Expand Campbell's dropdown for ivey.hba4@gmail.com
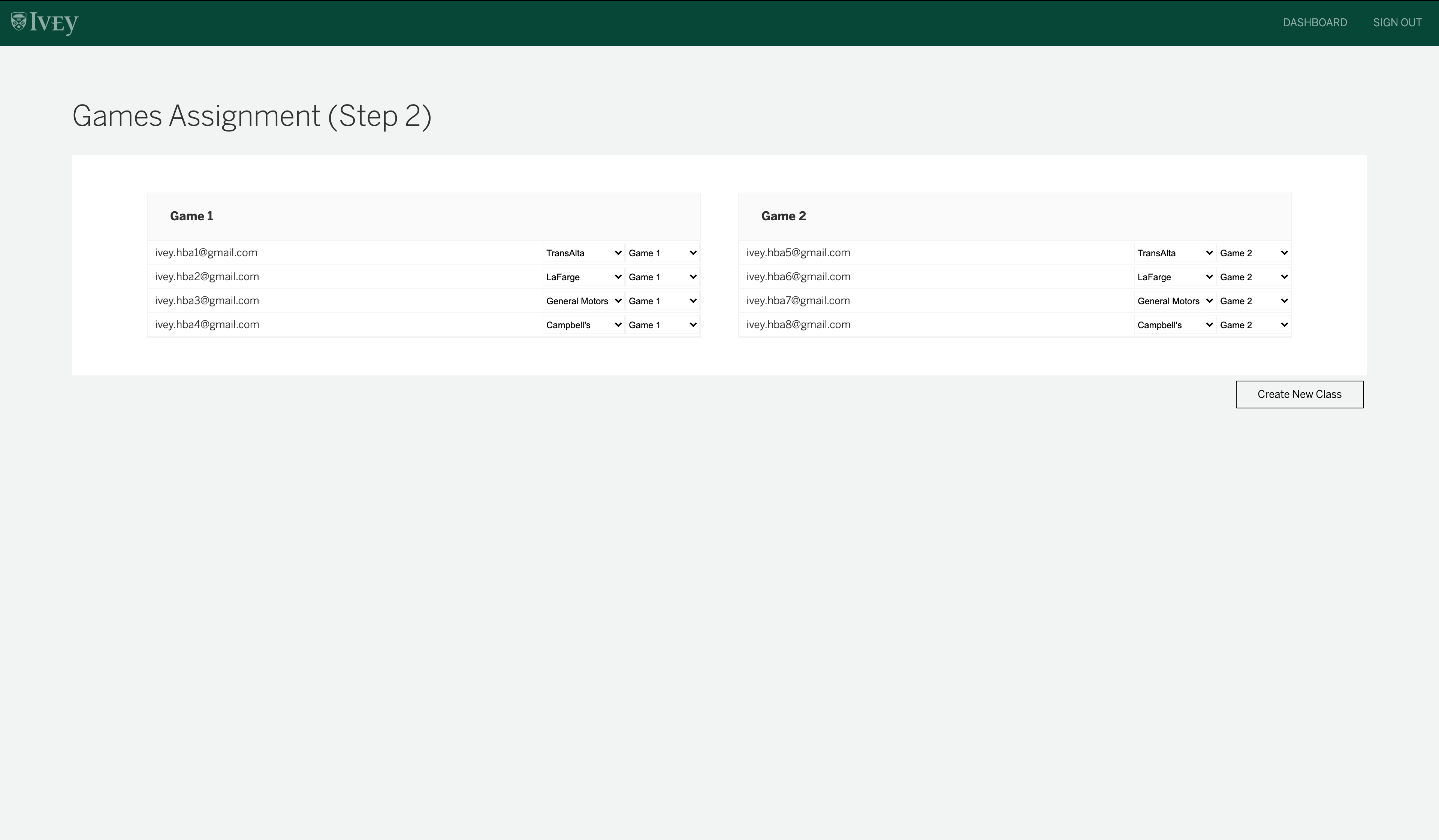 tap(583, 325)
